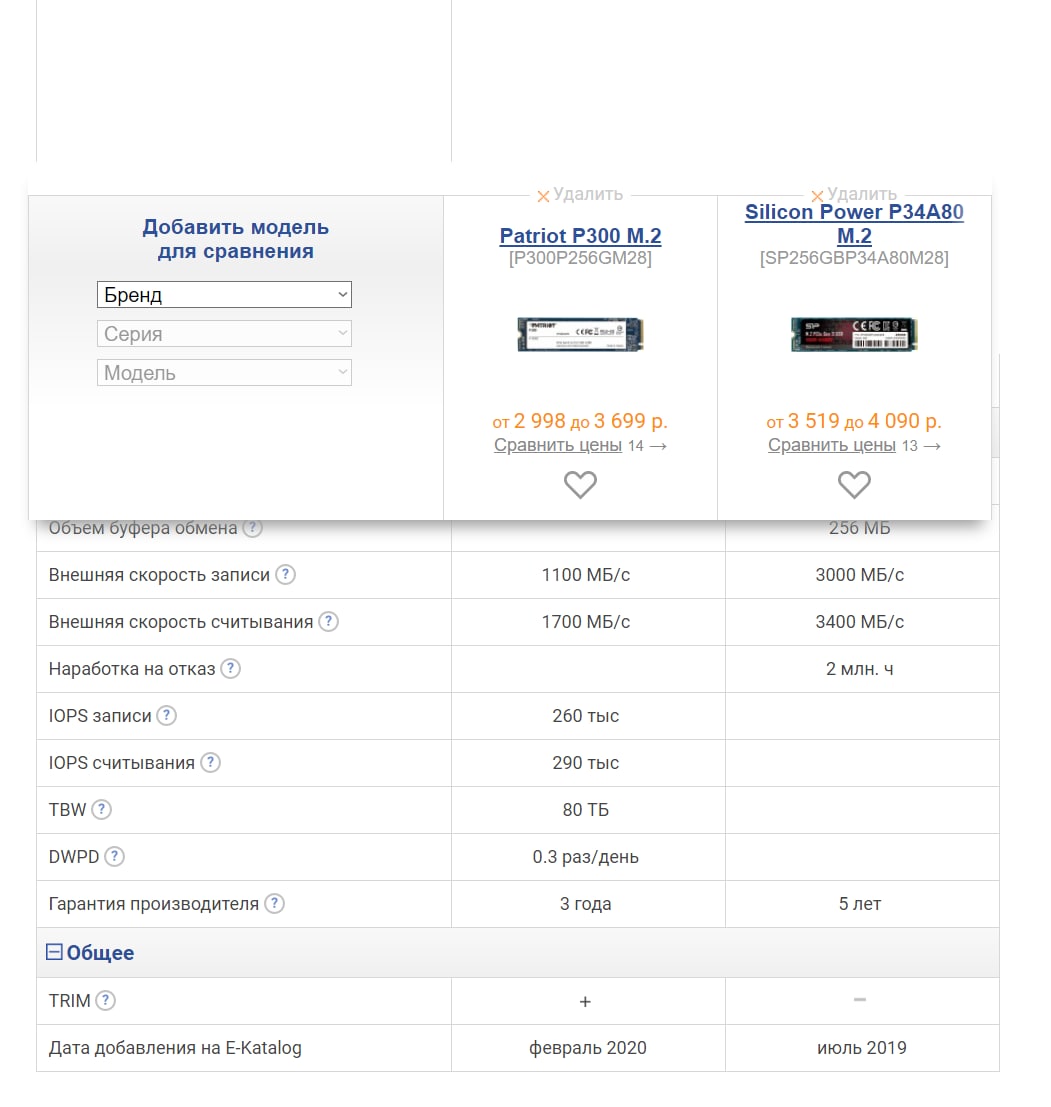
Task: Open Patriot P300 M.2 product link
Action: 580,236
